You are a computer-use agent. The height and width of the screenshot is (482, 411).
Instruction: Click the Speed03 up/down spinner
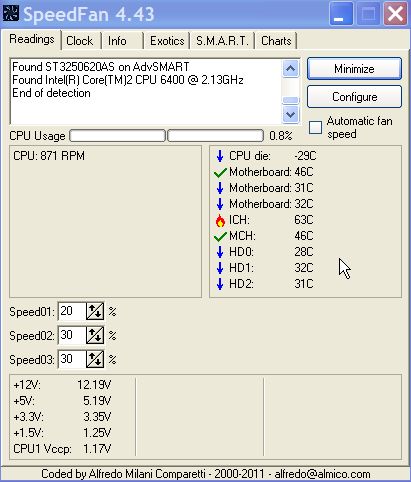tap(95, 359)
